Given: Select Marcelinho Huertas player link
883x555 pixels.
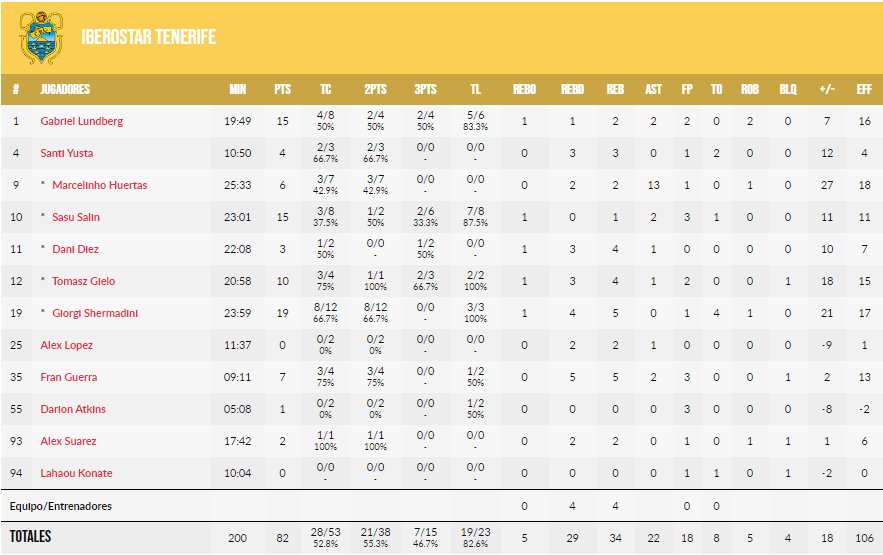Looking at the screenshot, I should tap(99, 185).
